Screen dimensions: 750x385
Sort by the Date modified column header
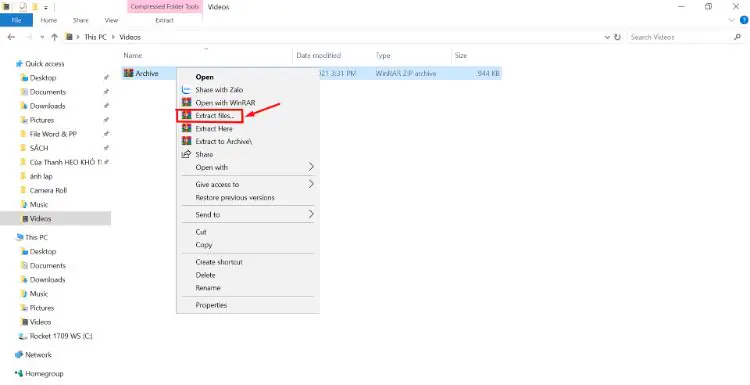coord(319,55)
